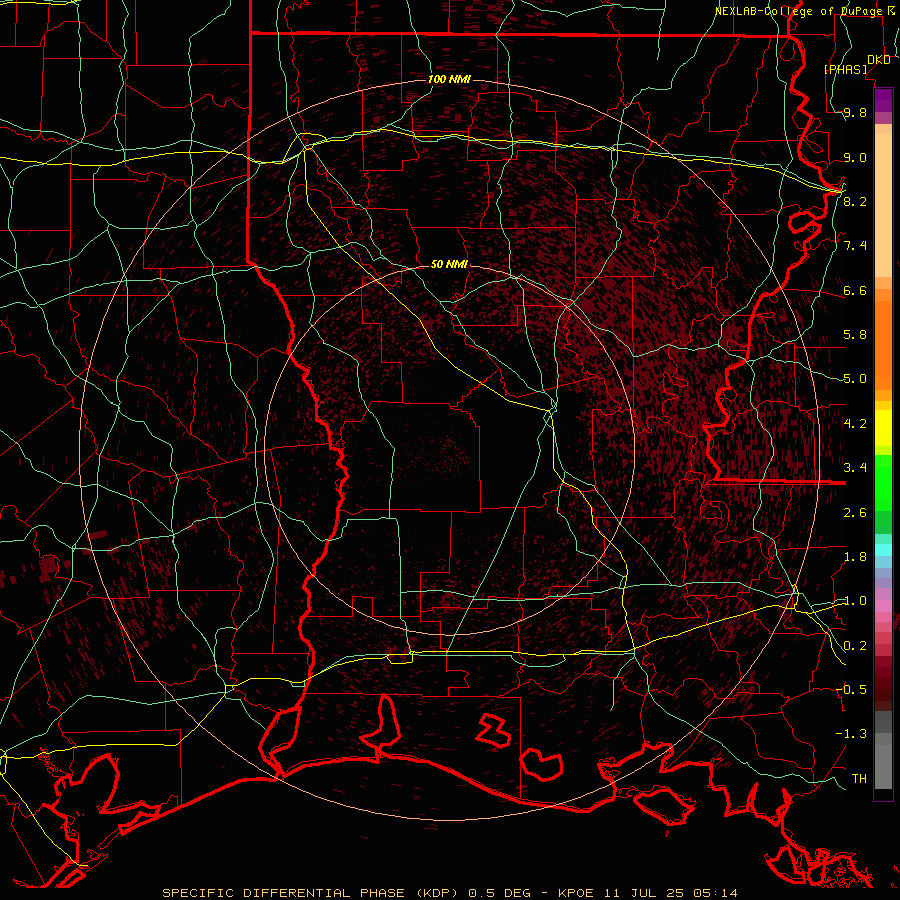Click the 6.6 scale value
Image resolution: width=900 pixels, height=900 pixels.
855,290
